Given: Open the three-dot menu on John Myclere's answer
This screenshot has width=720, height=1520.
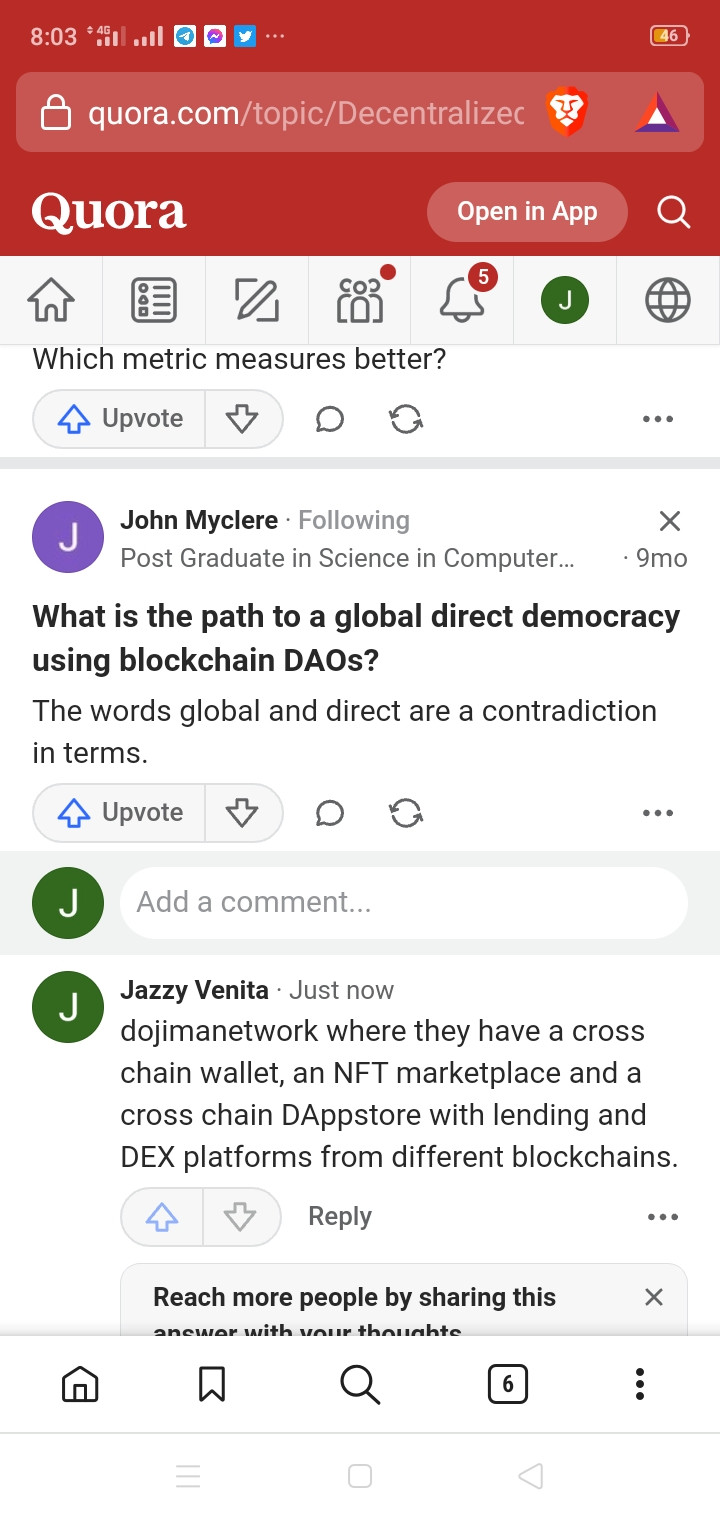Looking at the screenshot, I should 658,813.
